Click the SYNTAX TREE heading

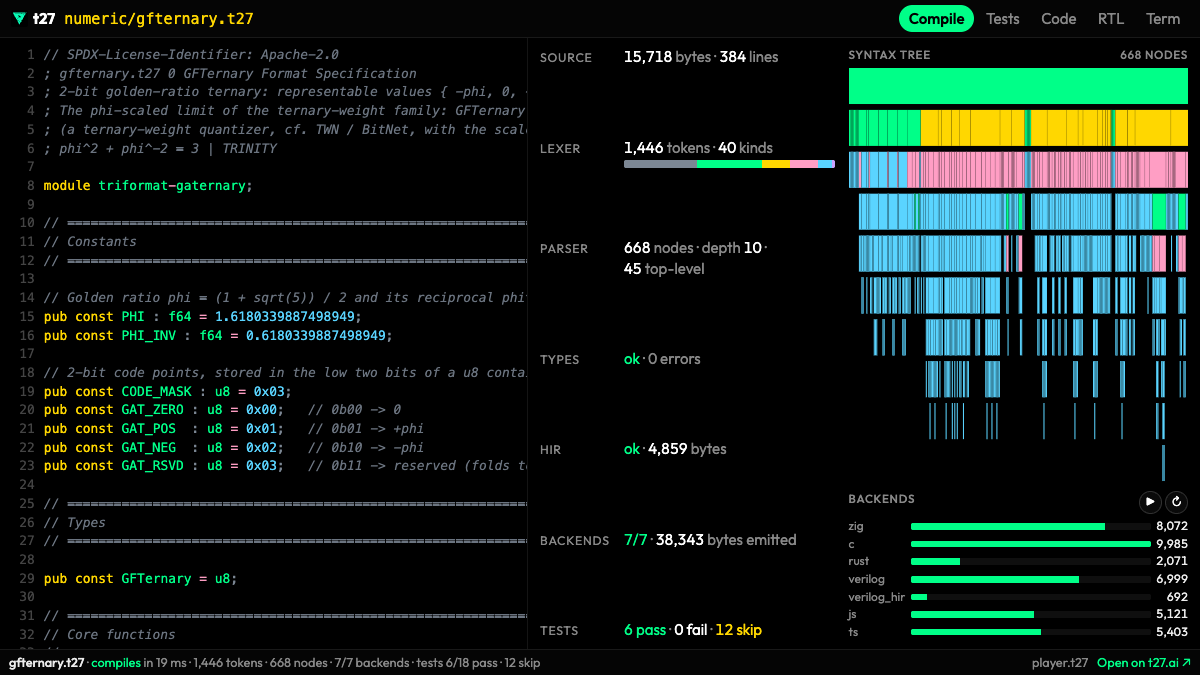(889, 55)
